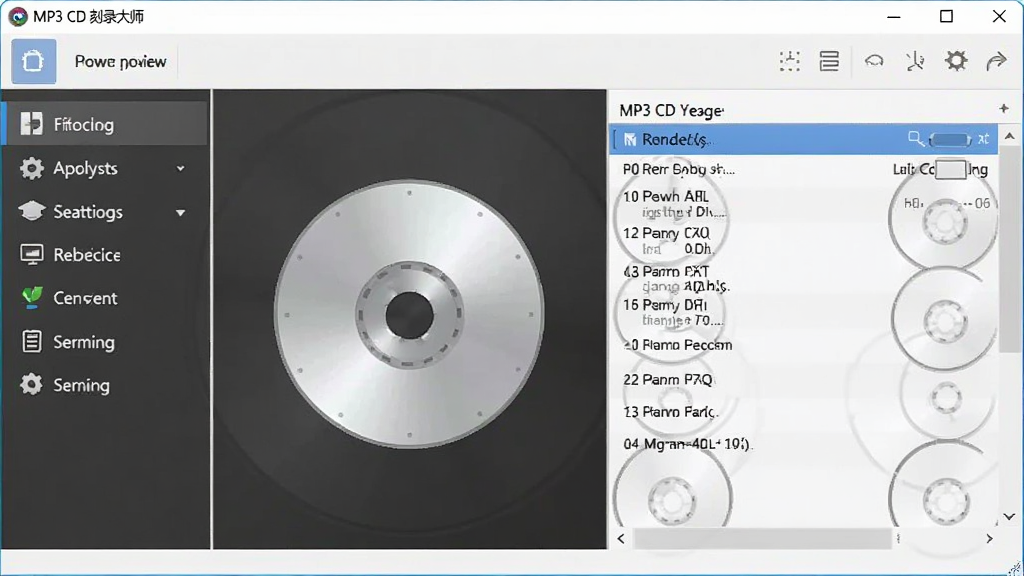Click disc thumbnail at right of 16 Pemy row

[945, 319]
